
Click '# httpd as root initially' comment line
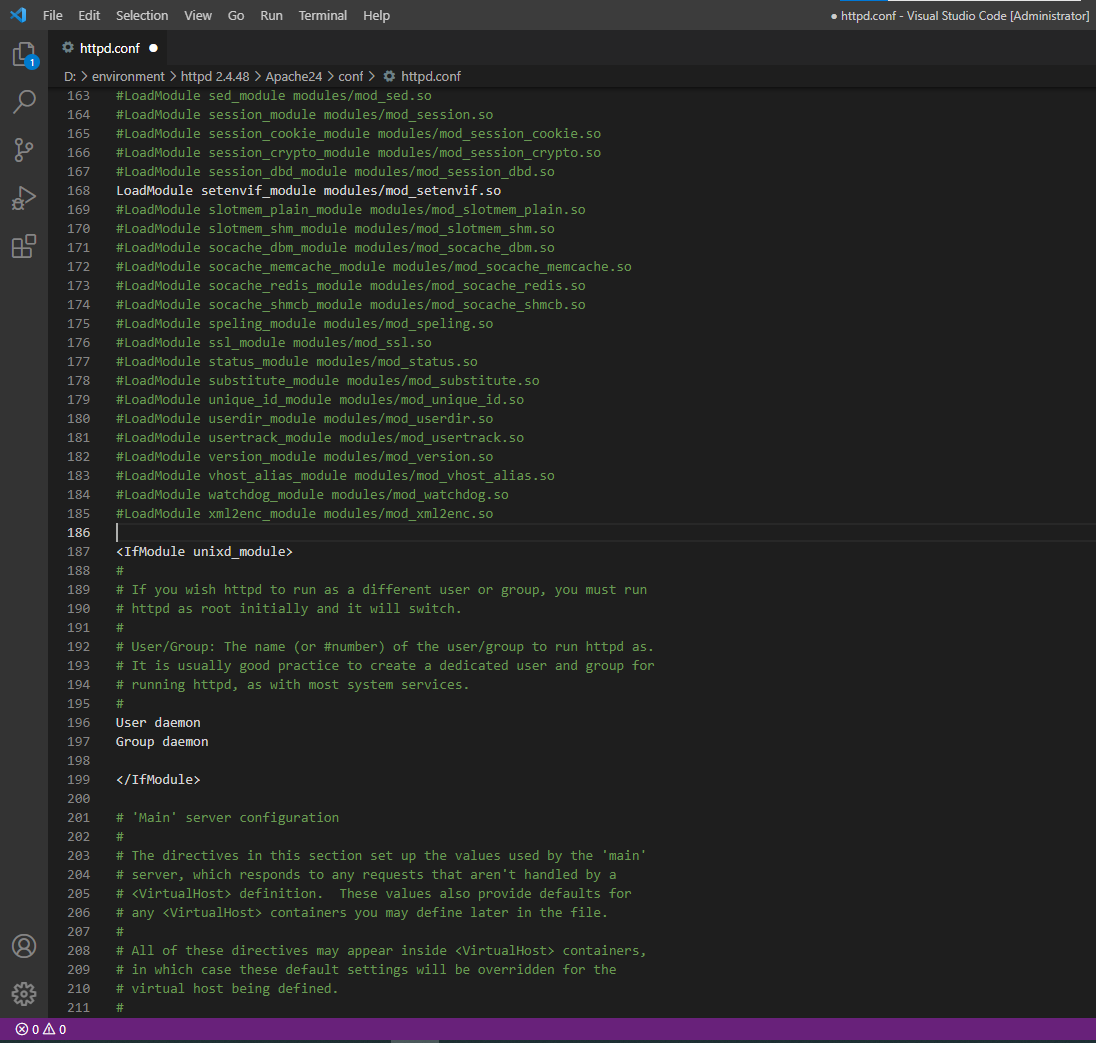point(289,609)
